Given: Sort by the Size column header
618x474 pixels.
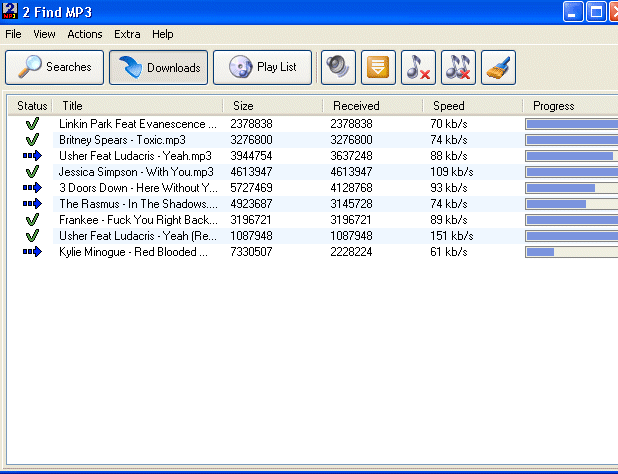Looking at the screenshot, I should (x=273, y=106).
